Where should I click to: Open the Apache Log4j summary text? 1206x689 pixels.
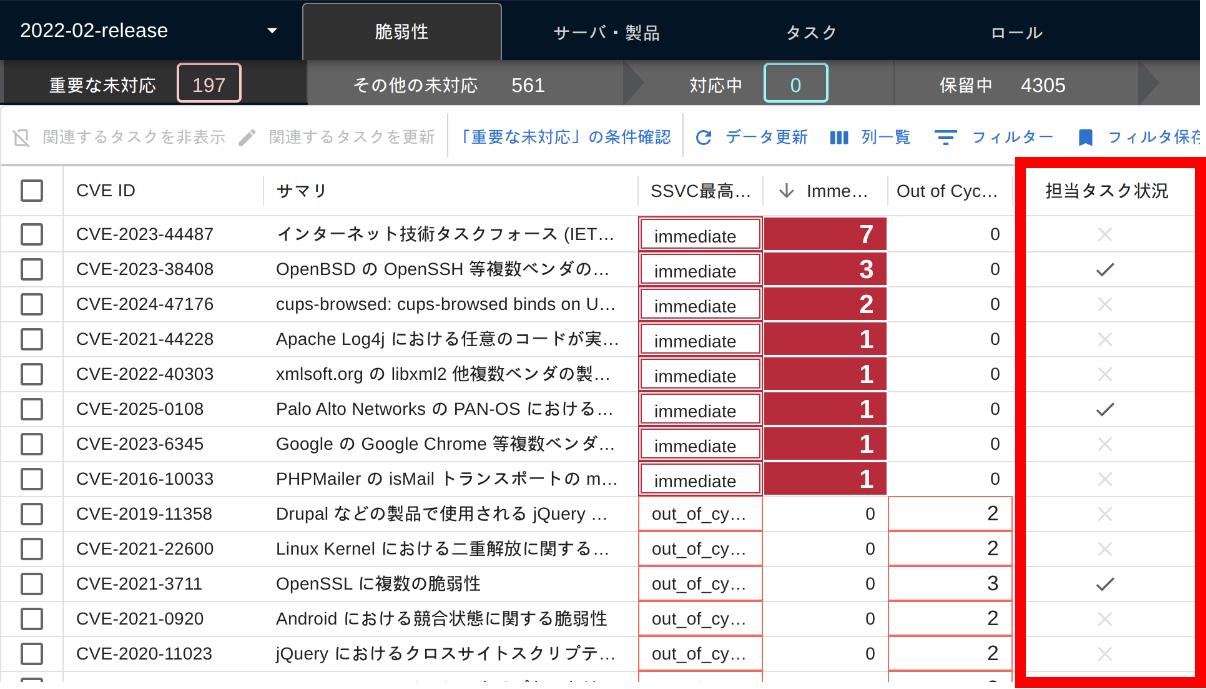(x=448, y=339)
